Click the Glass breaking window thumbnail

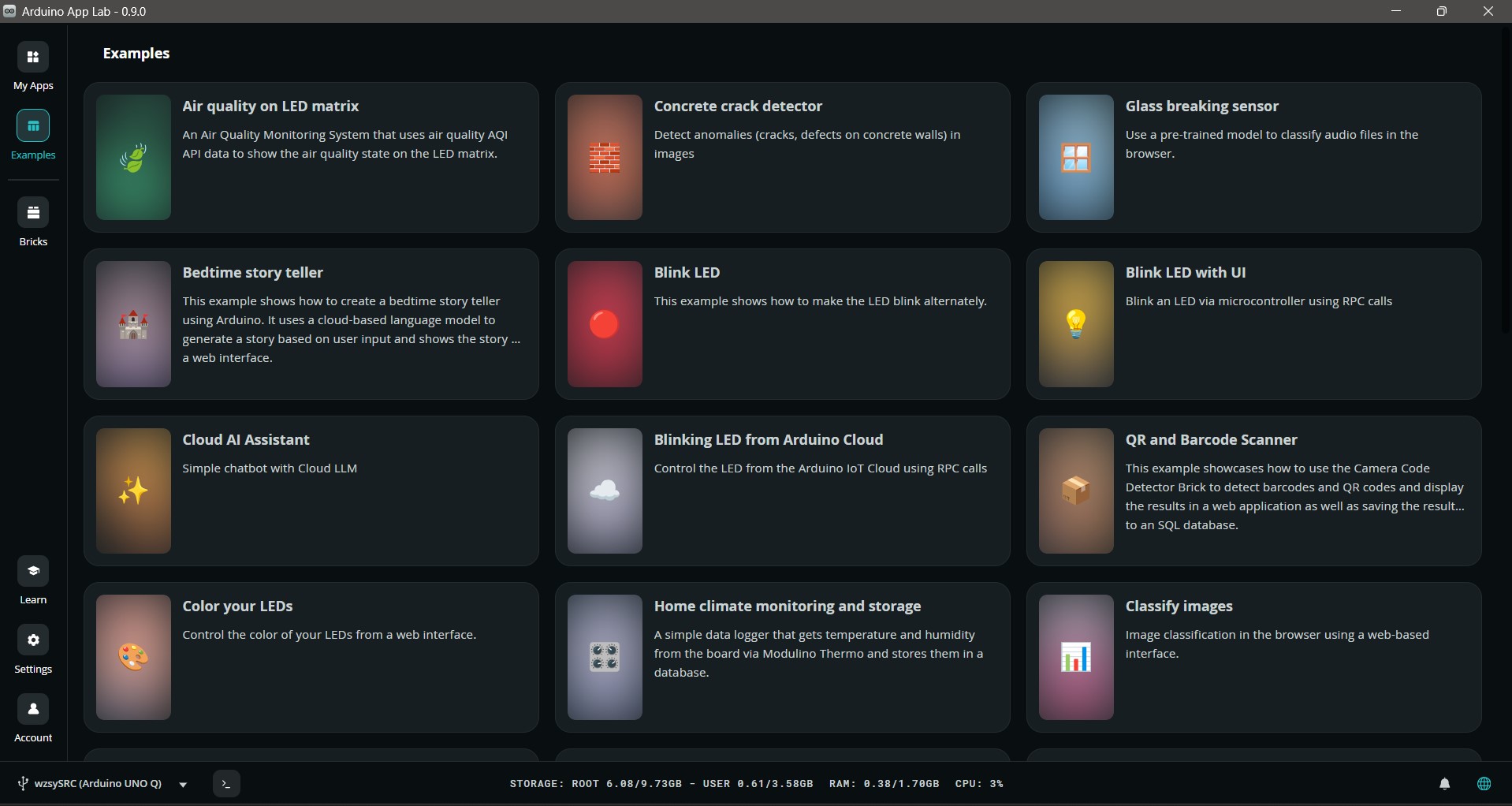[x=1076, y=158]
